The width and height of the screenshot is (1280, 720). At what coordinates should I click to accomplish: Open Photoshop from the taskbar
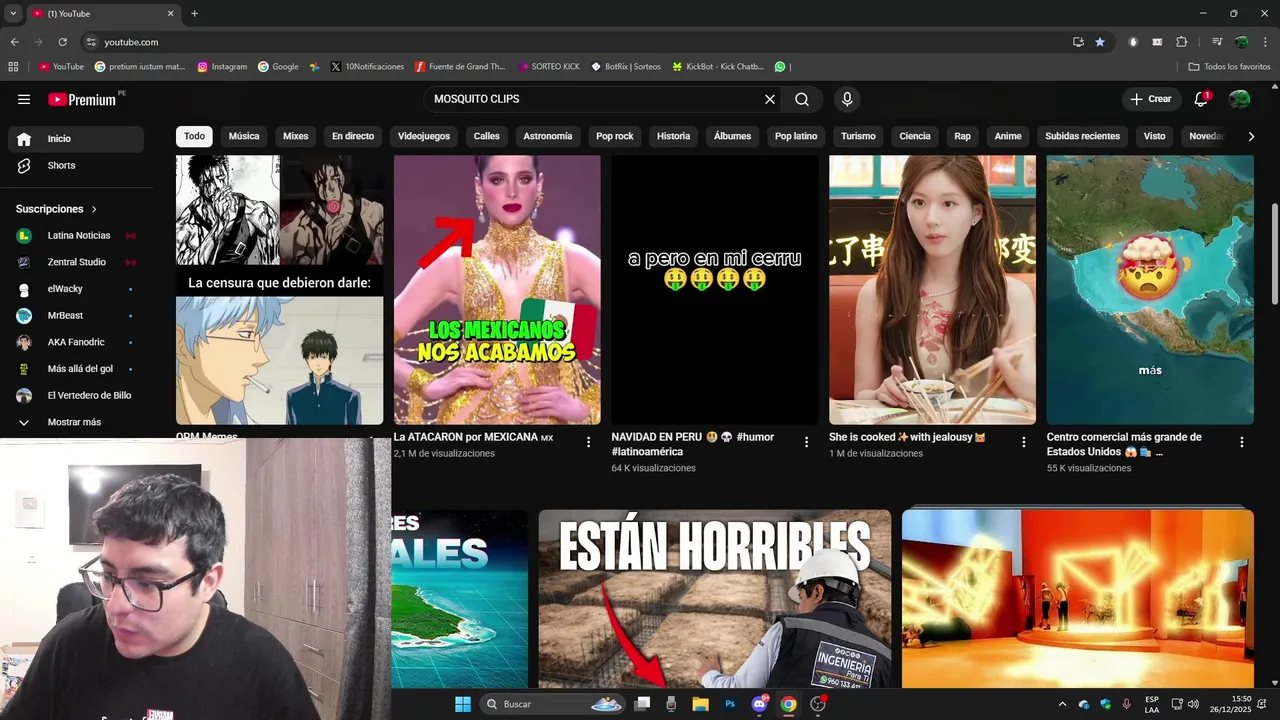pyautogui.click(x=730, y=704)
